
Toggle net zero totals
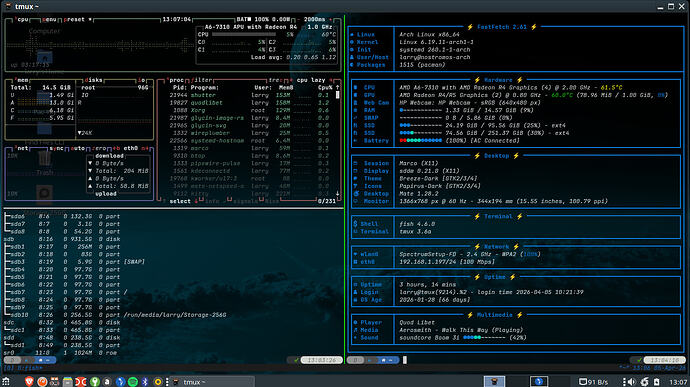click(99, 148)
